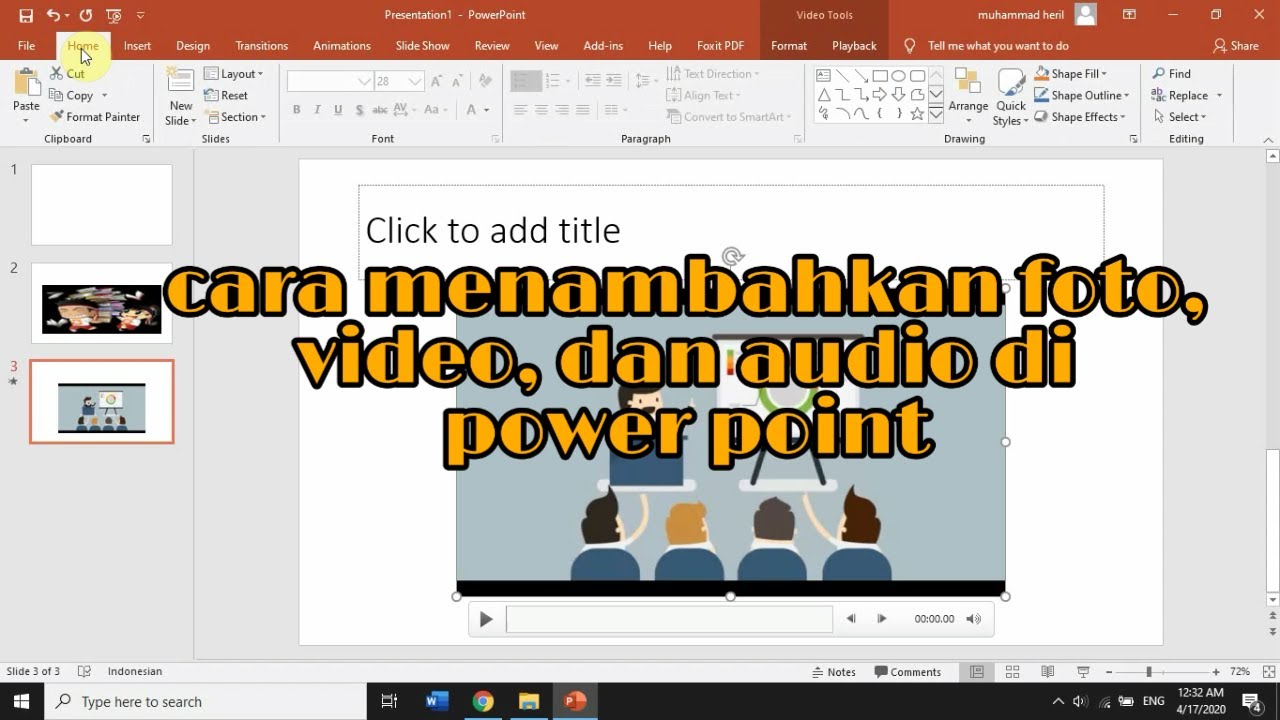This screenshot has height=720, width=1280.
Task: Play the video on the slide
Action: 486,619
